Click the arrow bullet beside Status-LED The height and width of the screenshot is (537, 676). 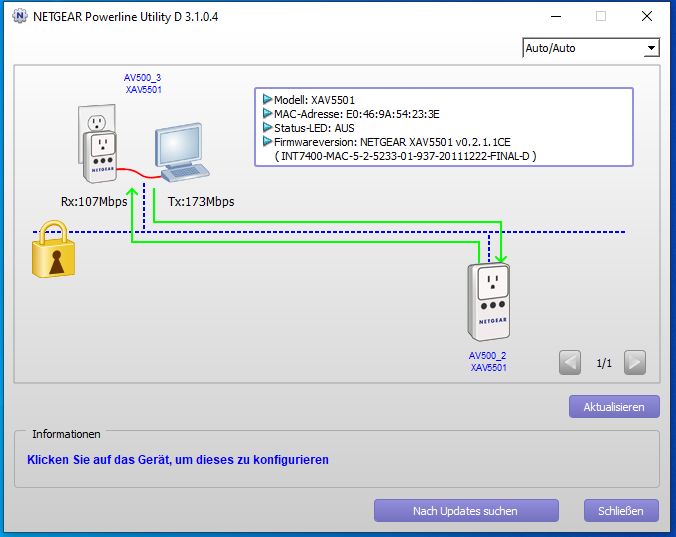tap(267, 128)
